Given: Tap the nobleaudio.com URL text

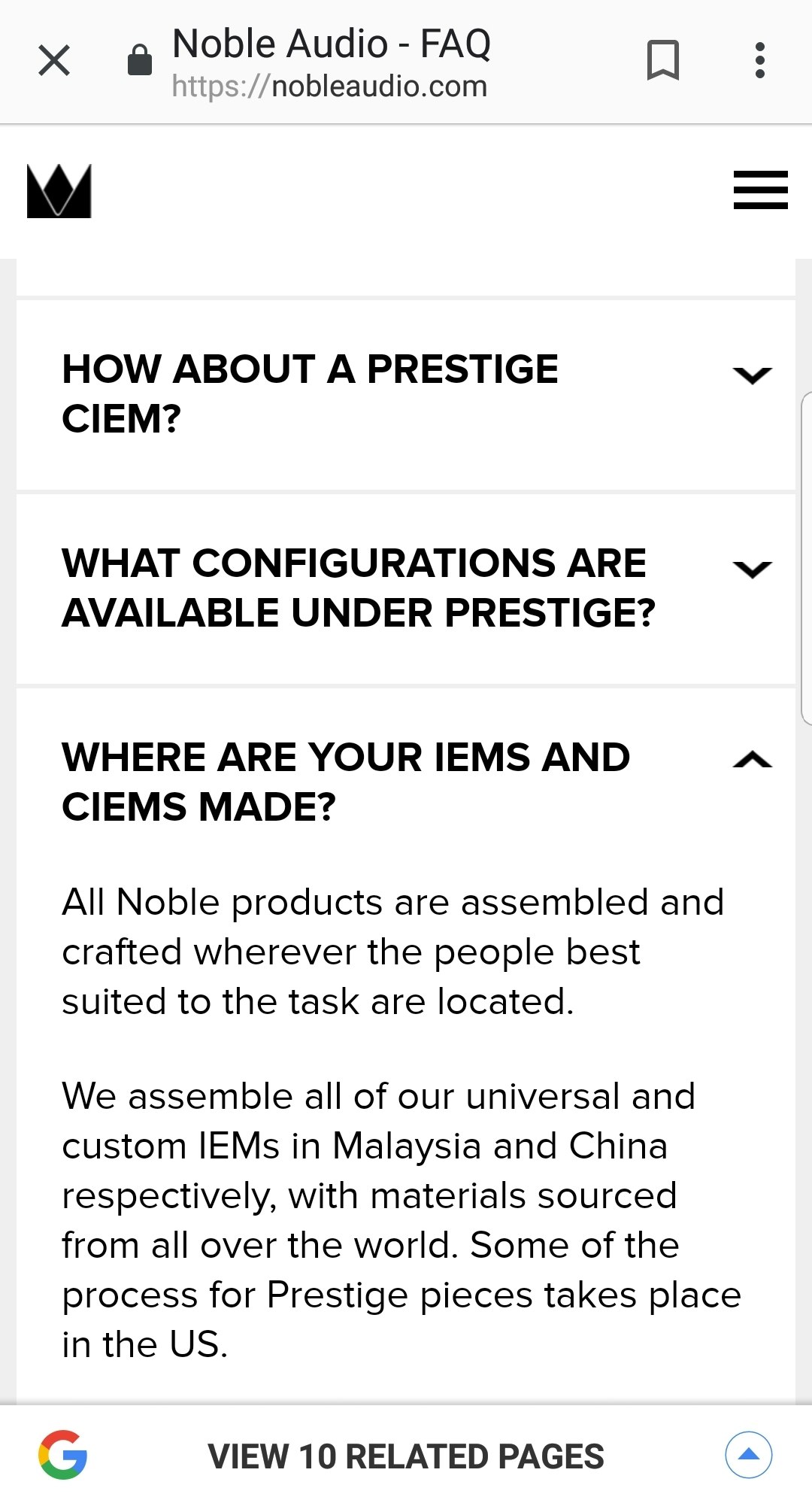Looking at the screenshot, I should [329, 87].
